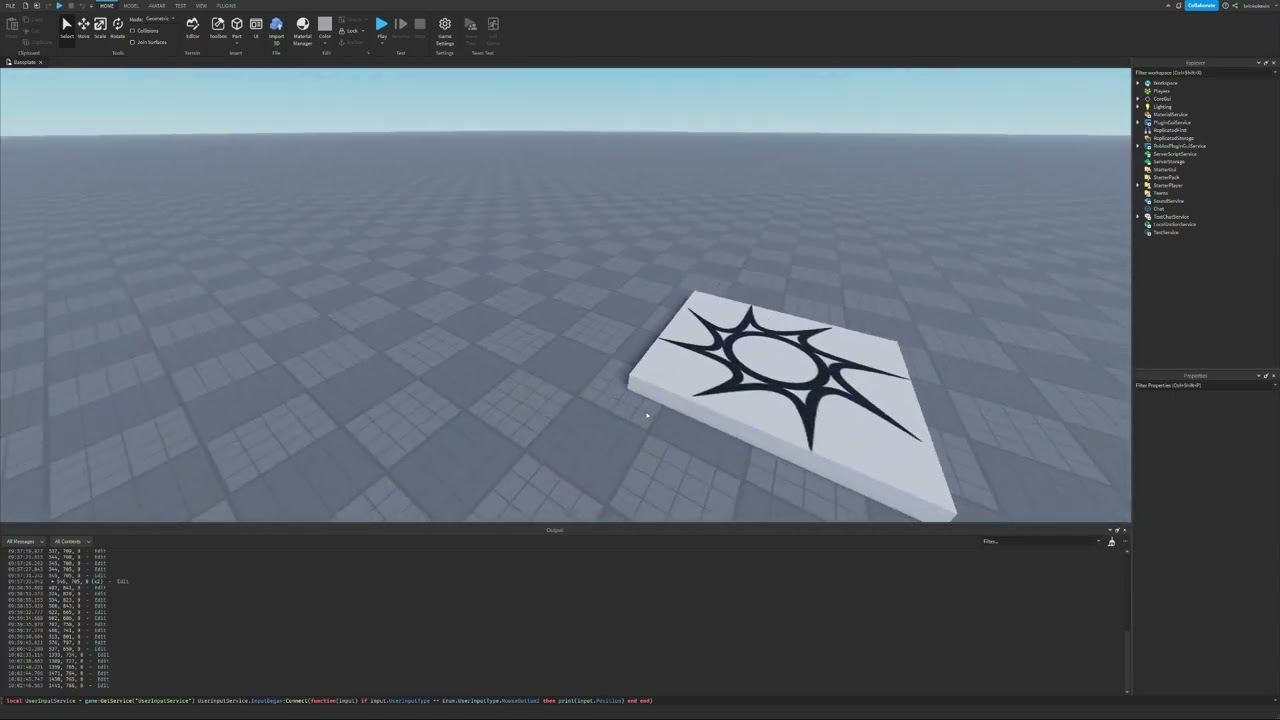The width and height of the screenshot is (1280, 720).
Task: Insert a Part
Action: pyautogui.click(x=236, y=27)
